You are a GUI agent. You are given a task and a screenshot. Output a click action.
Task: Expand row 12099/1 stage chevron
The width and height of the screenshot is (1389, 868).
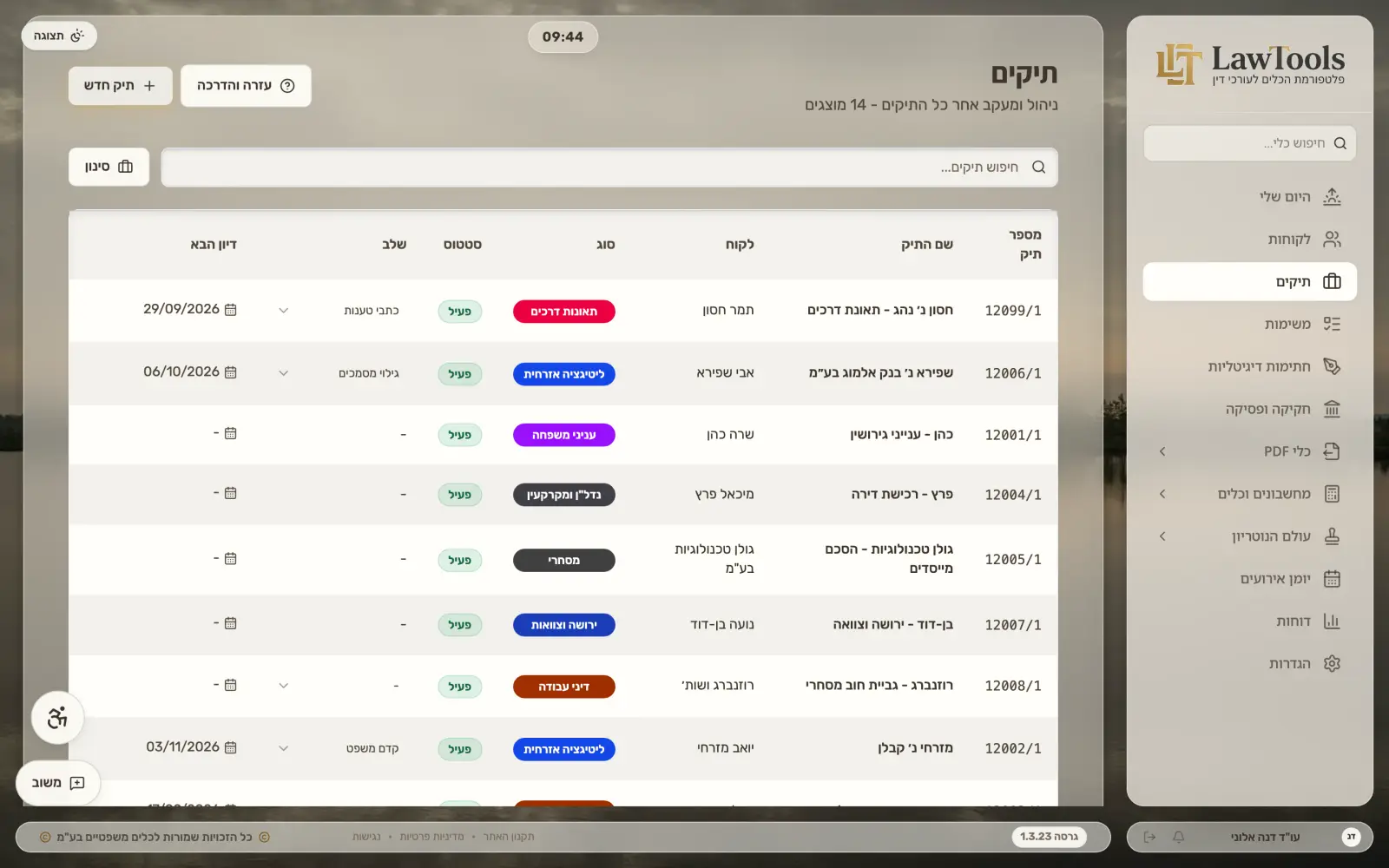click(x=283, y=311)
